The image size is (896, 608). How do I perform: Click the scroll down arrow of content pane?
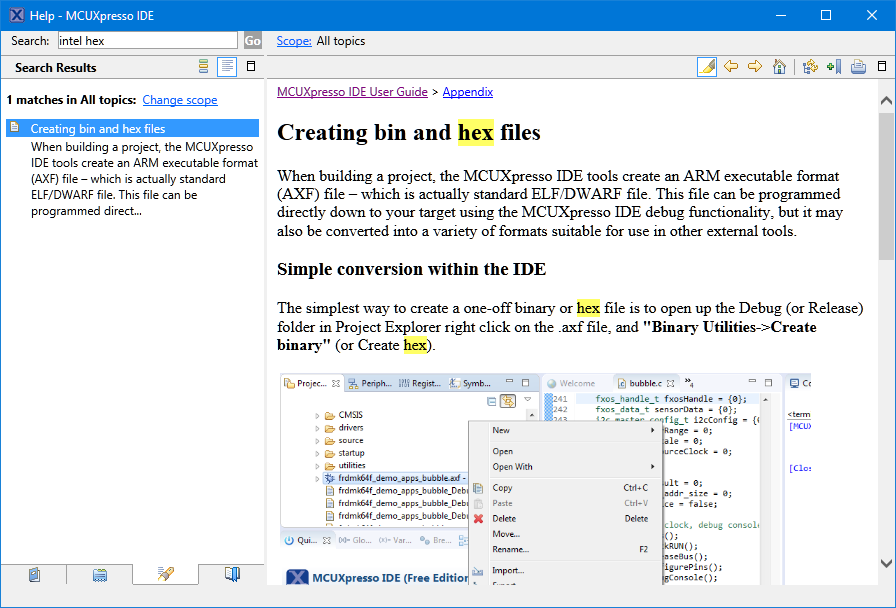pyautogui.click(x=886, y=563)
